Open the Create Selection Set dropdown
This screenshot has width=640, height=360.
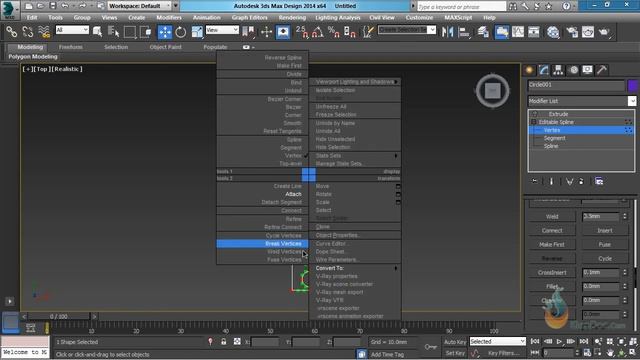pos(407,30)
